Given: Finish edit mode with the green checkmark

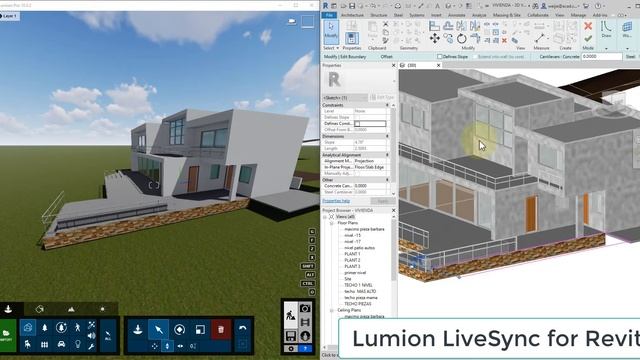Looking at the screenshot, I should pos(588,39).
